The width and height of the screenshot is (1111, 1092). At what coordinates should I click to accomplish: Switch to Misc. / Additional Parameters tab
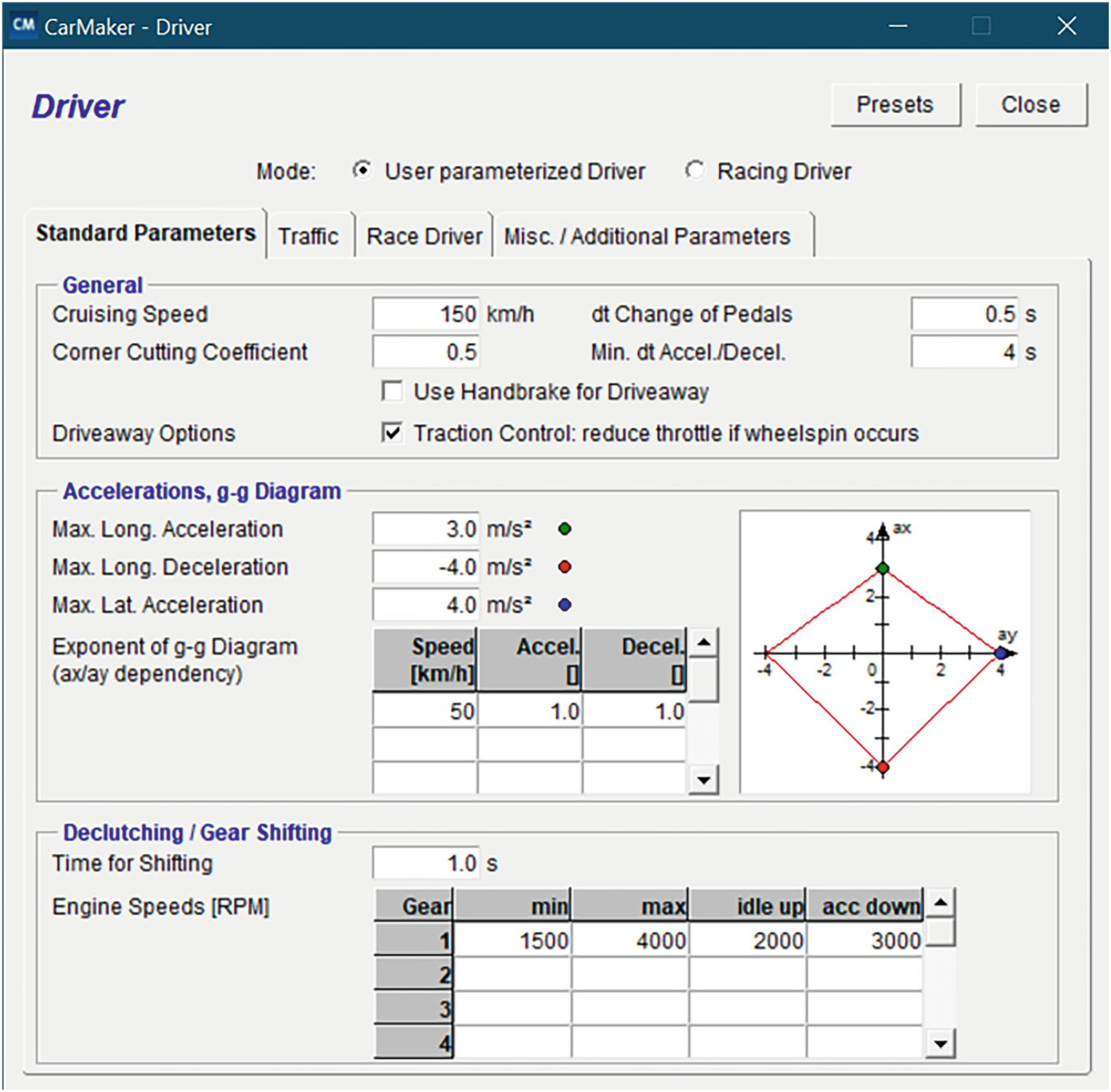pyautogui.click(x=646, y=235)
